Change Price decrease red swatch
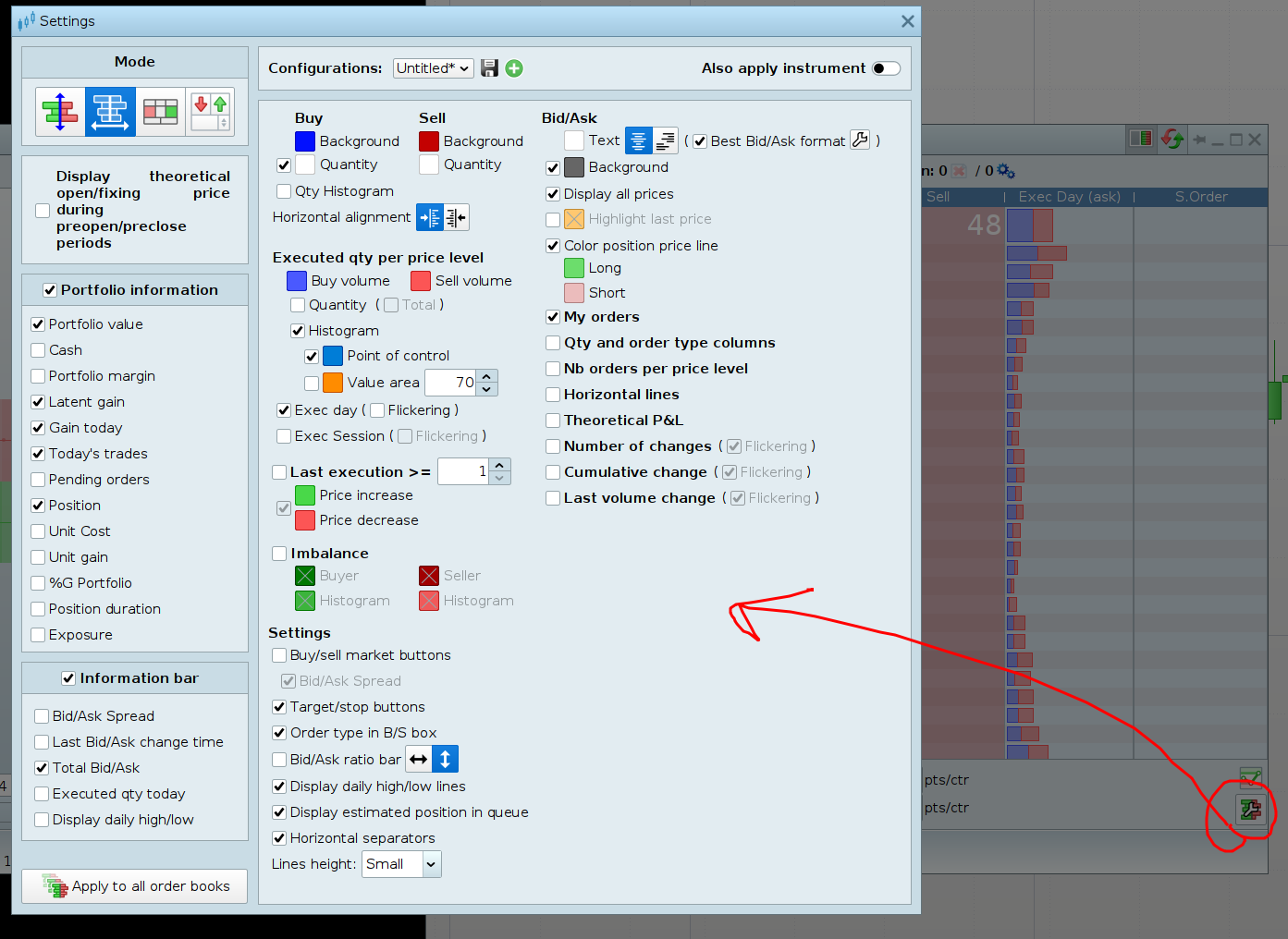Screen dimensions: 1288x939 click(x=305, y=520)
